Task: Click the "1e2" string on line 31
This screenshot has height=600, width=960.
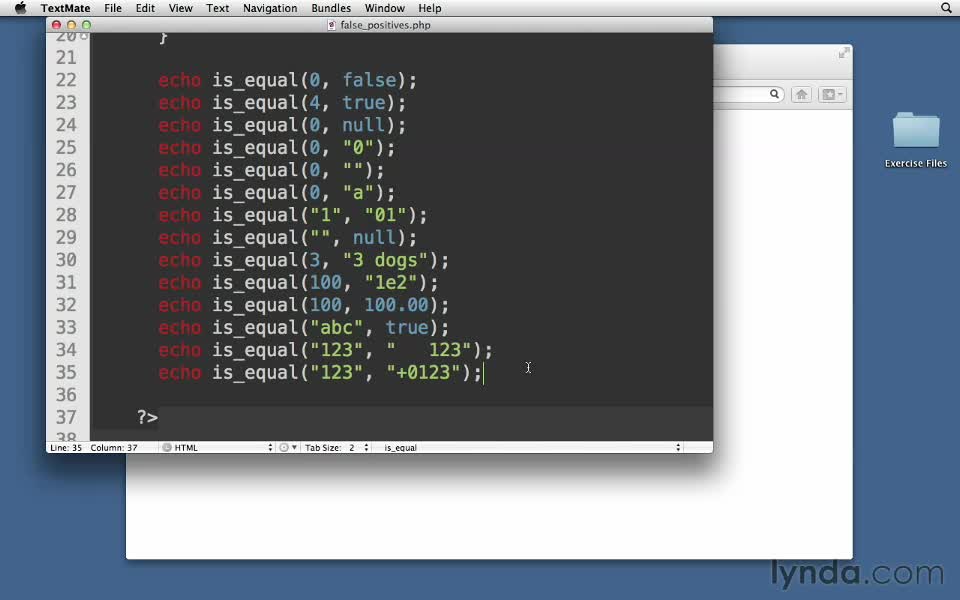Action: click(x=391, y=283)
